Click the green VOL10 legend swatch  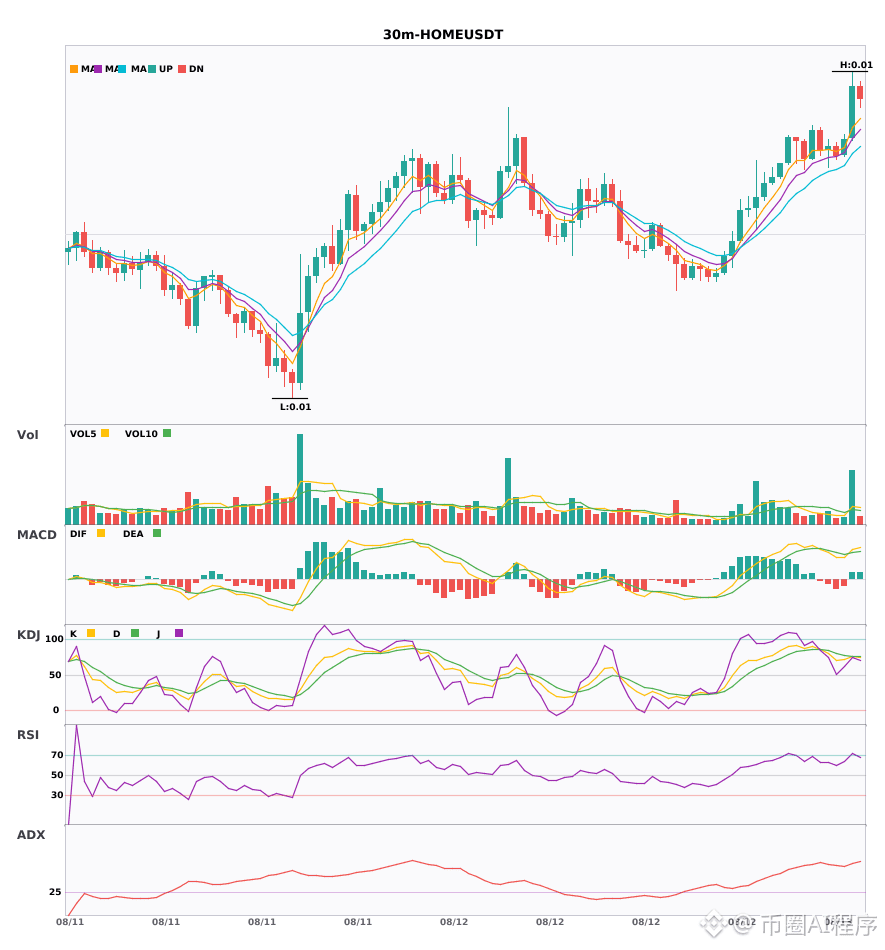[167, 433]
